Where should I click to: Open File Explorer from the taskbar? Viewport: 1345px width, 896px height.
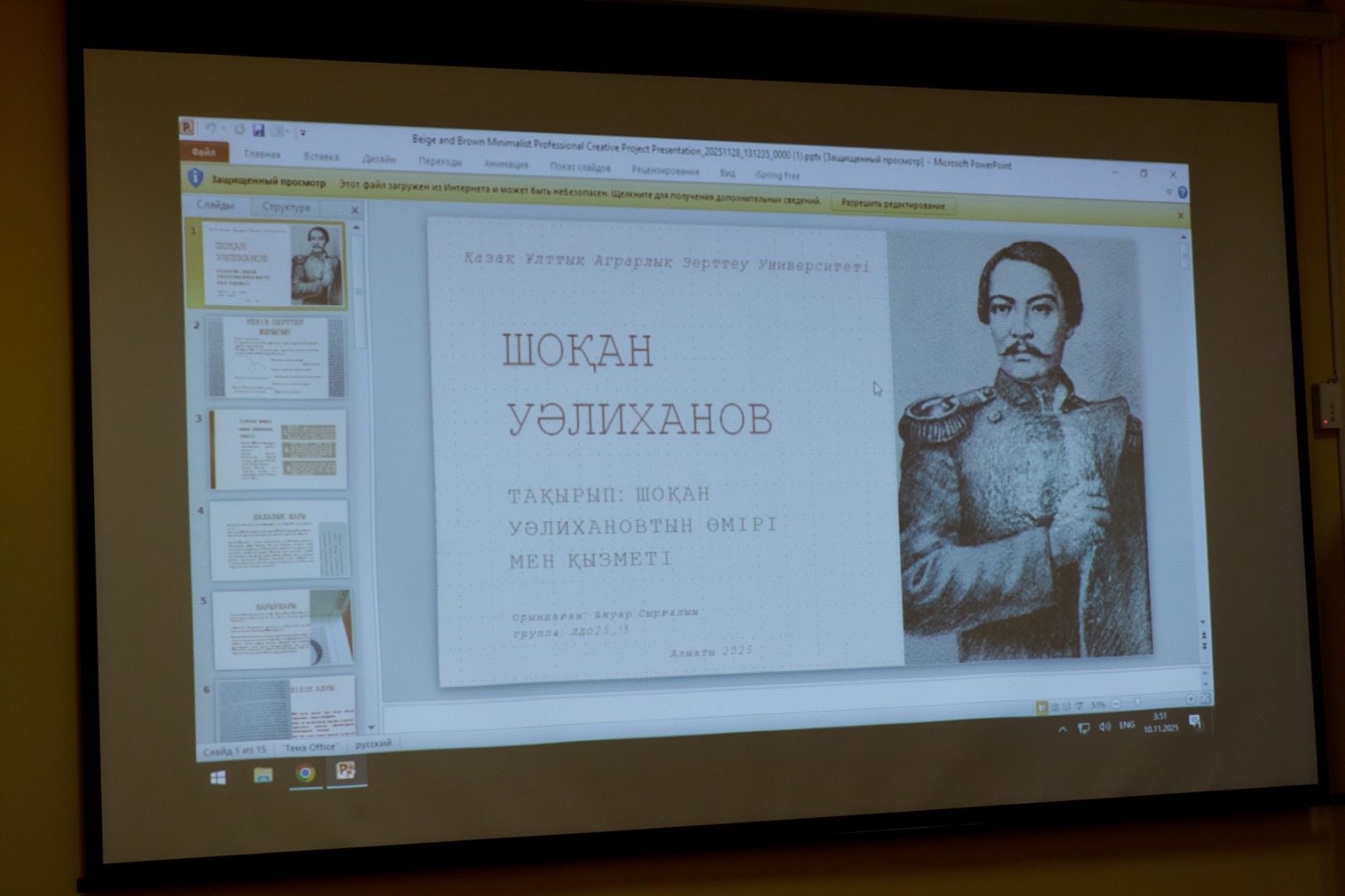(x=263, y=775)
